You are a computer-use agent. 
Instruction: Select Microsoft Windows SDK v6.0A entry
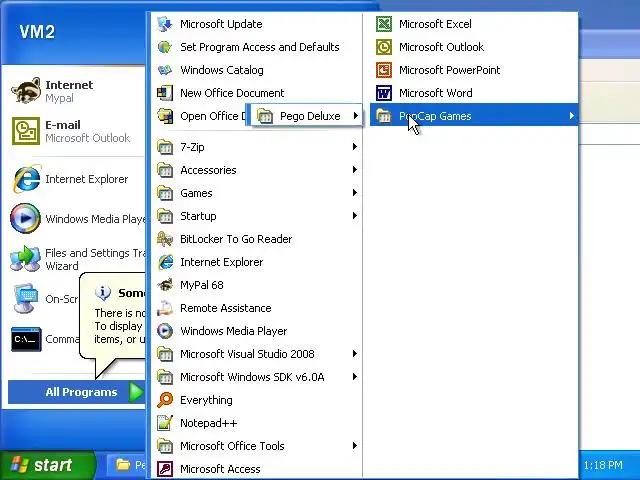(257, 377)
